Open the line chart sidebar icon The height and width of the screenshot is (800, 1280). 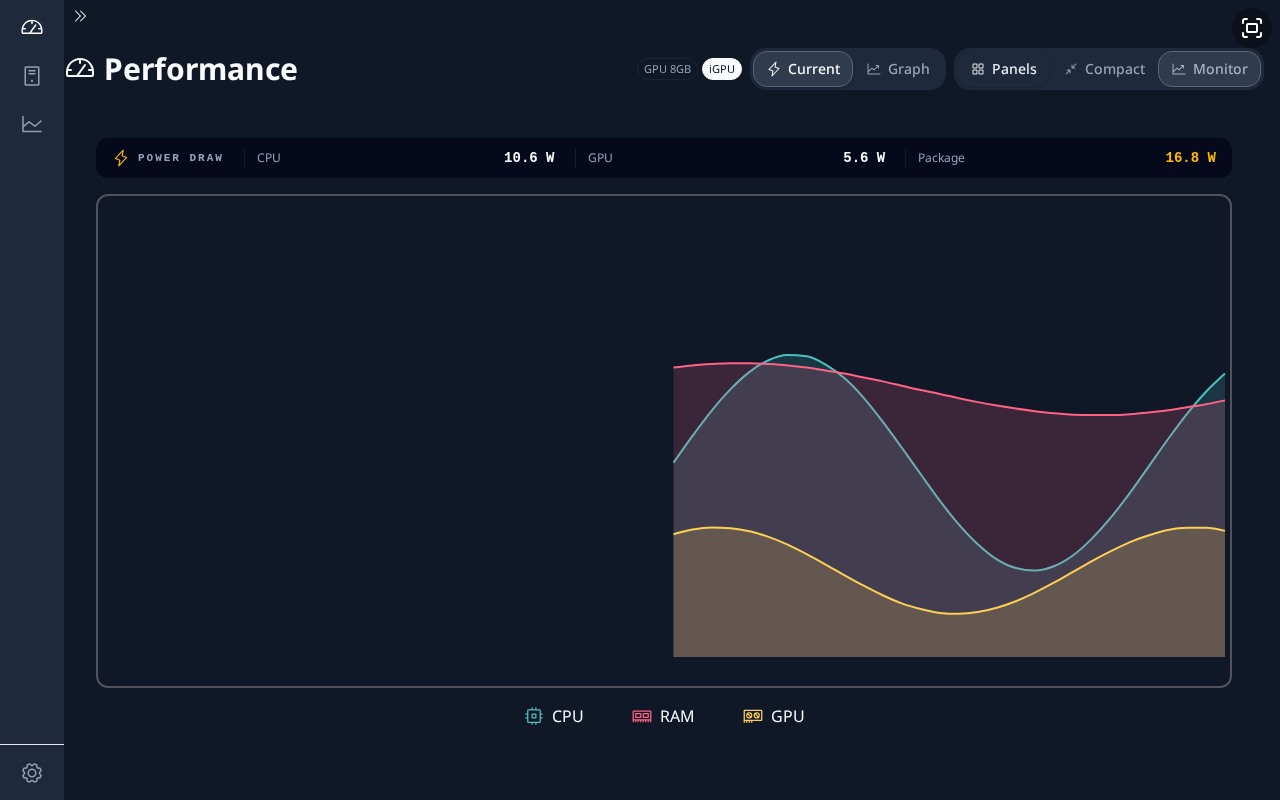(x=32, y=124)
